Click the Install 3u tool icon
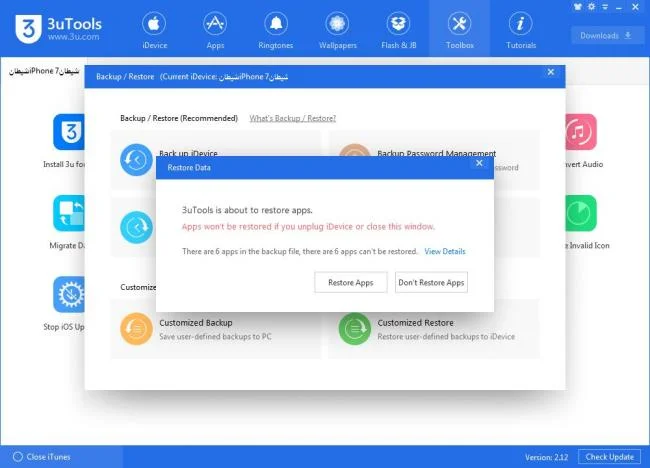The image size is (650, 468). tap(69, 132)
